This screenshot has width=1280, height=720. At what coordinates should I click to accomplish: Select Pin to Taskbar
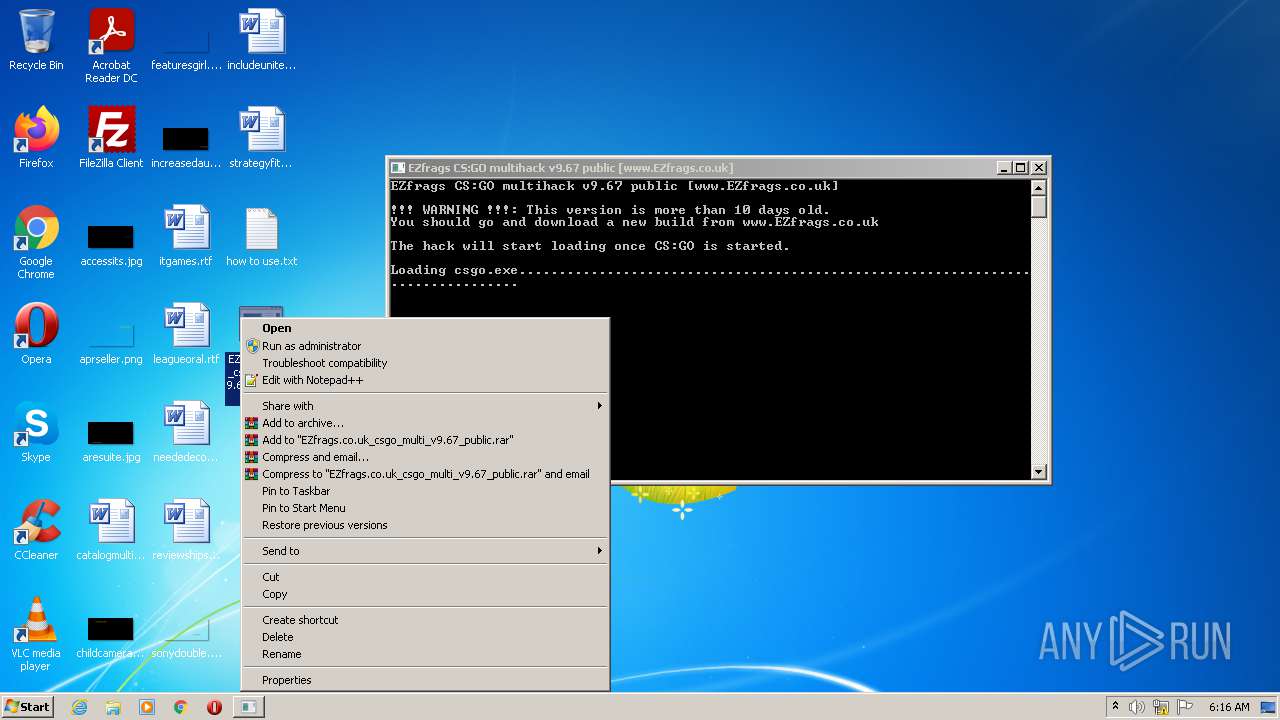[x=425, y=491]
